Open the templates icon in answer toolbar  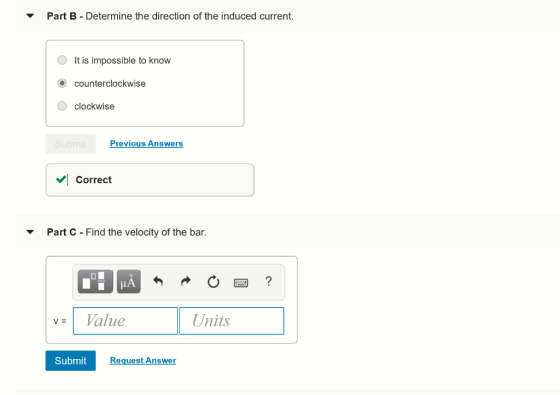95,281
